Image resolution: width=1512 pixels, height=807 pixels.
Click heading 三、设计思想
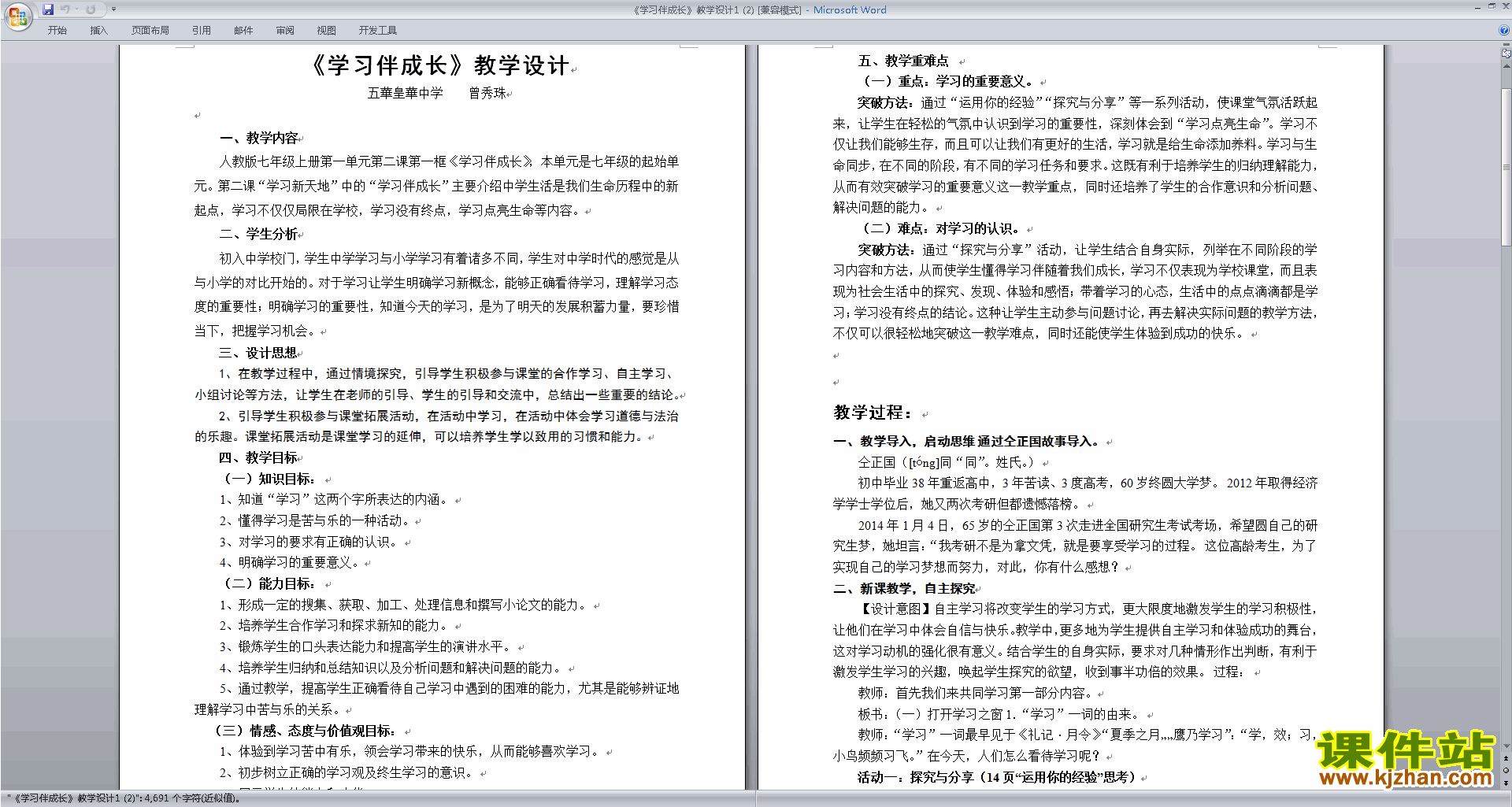pyautogui.click(x=258, y=353)
